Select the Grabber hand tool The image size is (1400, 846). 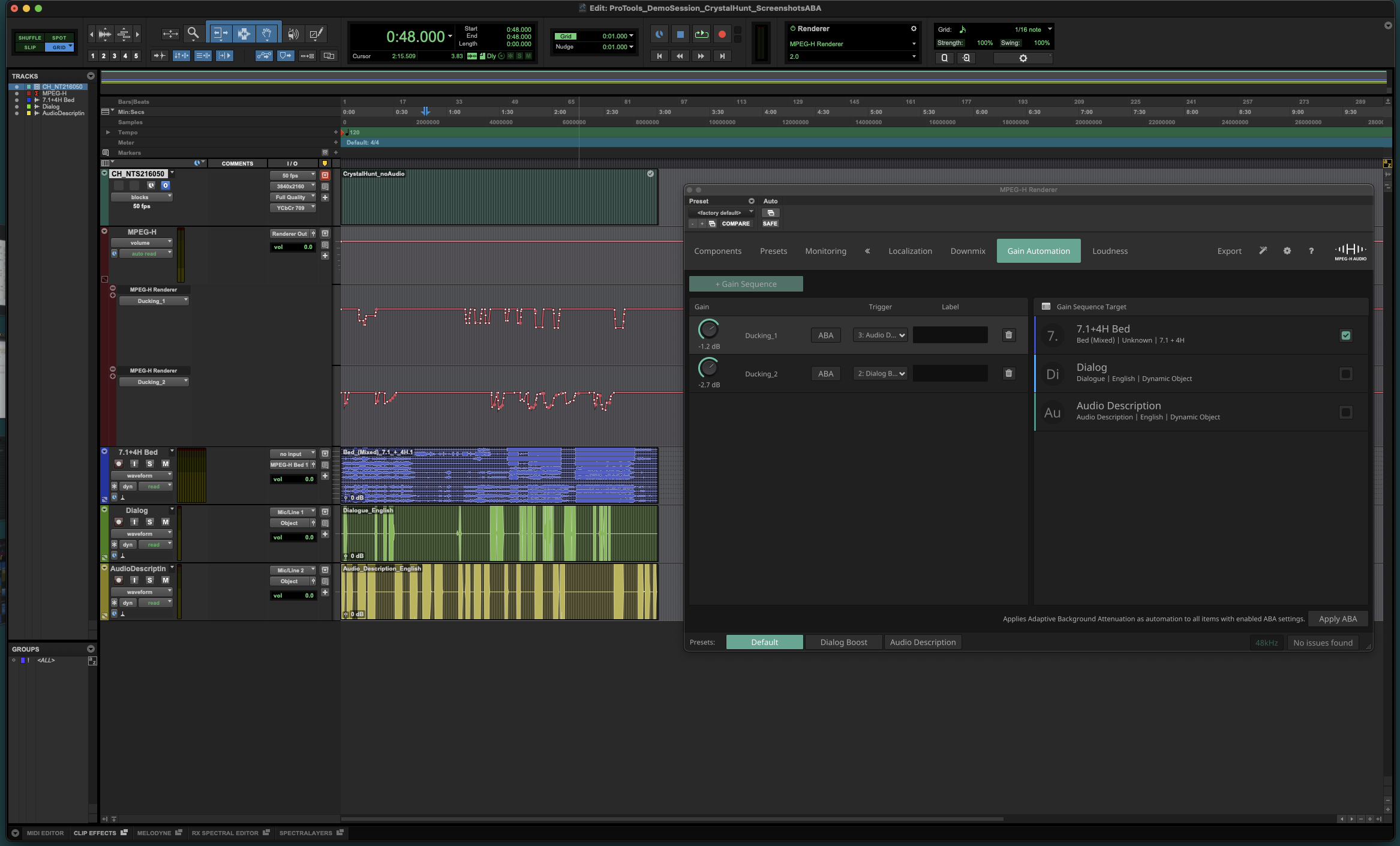[267, 34]
